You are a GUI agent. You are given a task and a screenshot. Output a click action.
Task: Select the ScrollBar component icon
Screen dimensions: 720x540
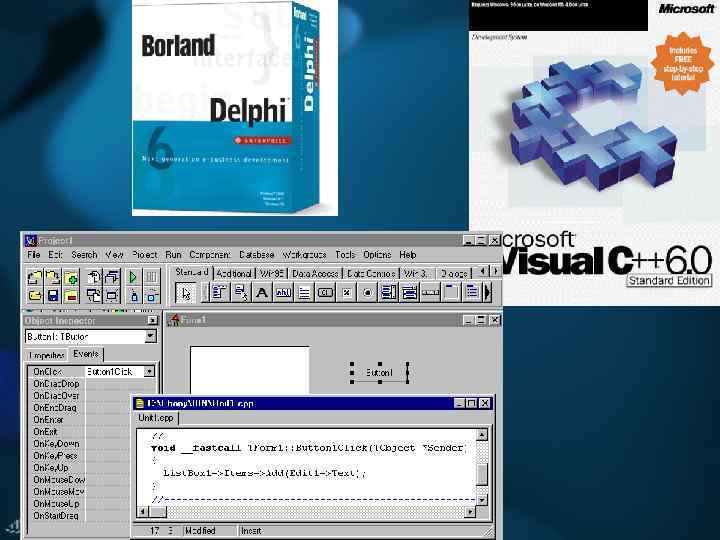[x=431, y=292]
